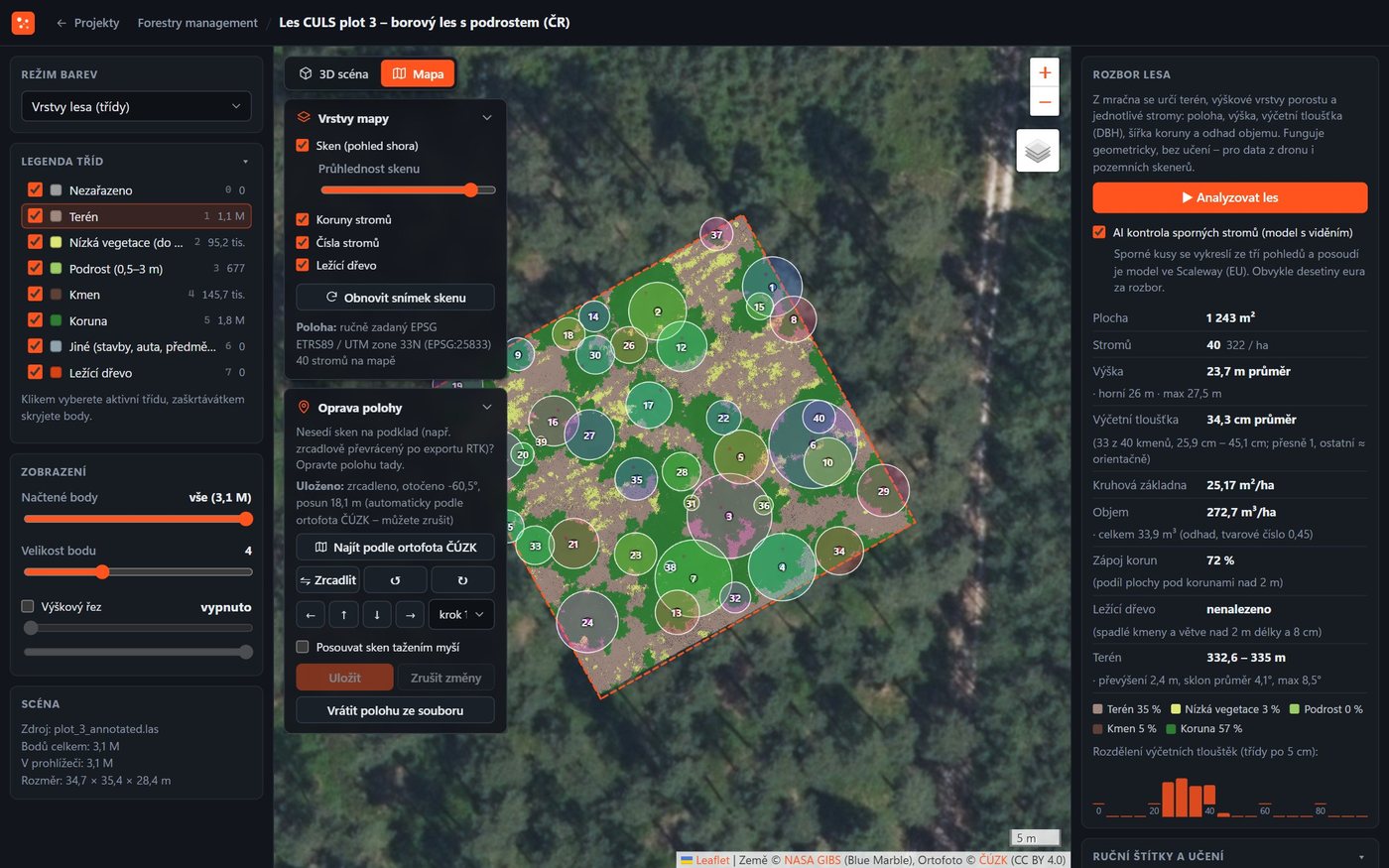Move scan up with arrow button
Screen dimensions: 1389x868
(x=343, y=615)
